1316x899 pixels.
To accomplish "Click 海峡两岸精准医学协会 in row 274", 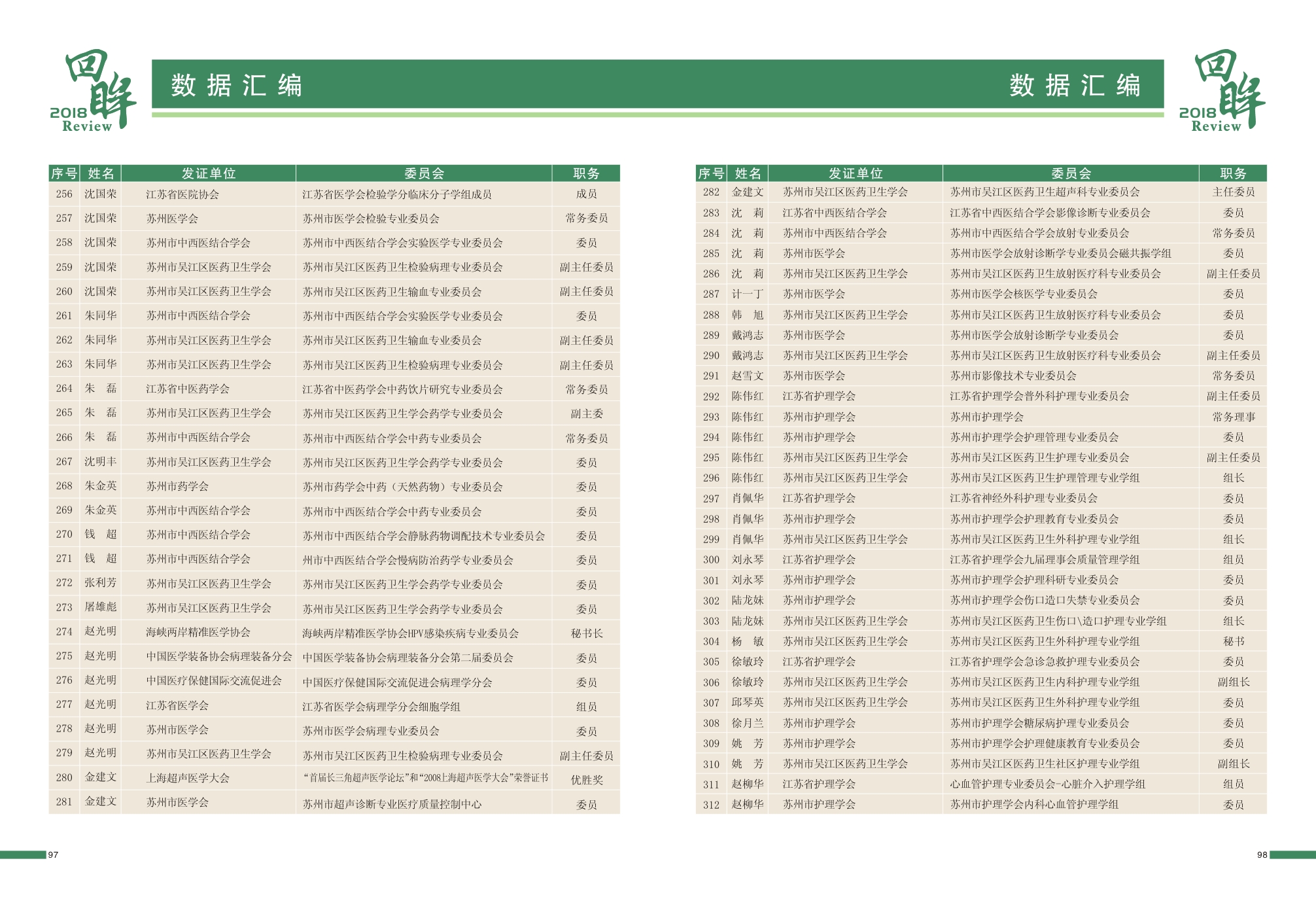I will [x=198, y=632].
